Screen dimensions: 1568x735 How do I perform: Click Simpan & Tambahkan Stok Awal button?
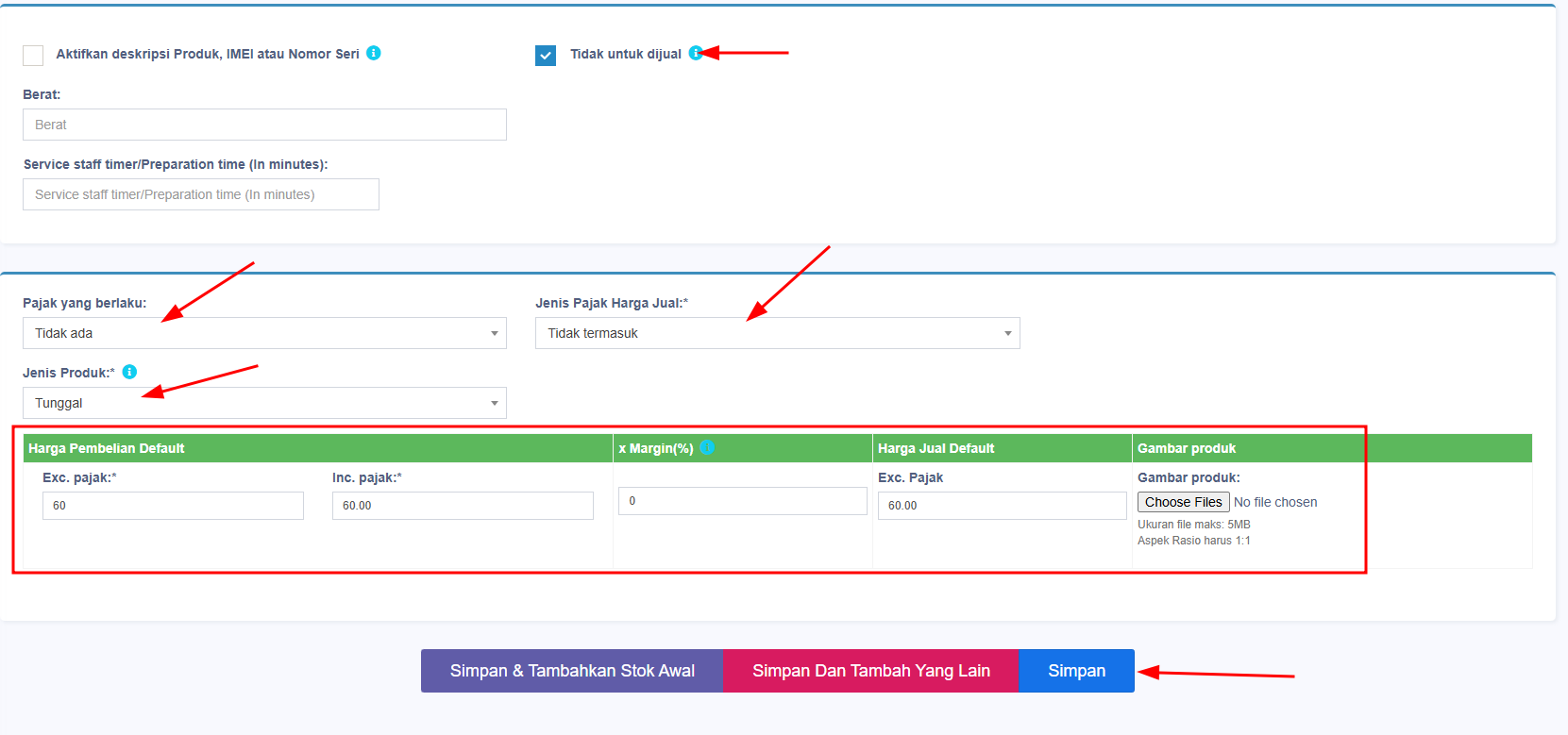572,671
